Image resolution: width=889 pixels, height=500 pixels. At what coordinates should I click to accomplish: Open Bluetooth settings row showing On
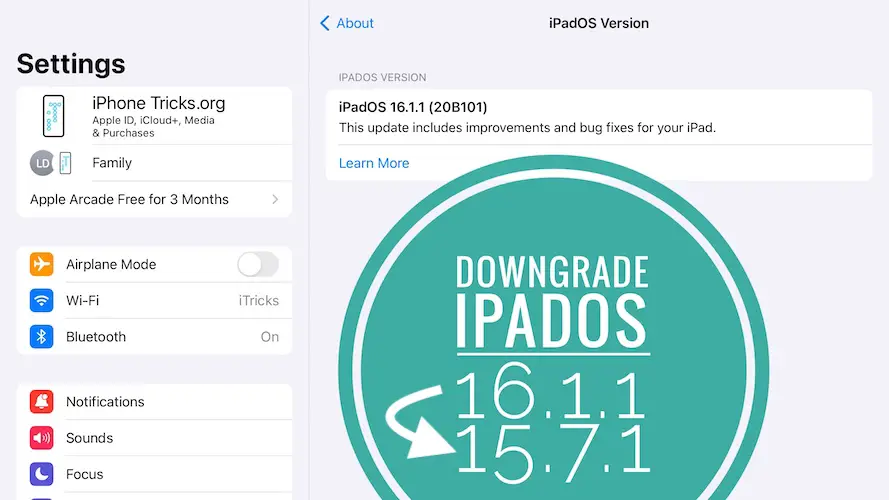point(269,337)
